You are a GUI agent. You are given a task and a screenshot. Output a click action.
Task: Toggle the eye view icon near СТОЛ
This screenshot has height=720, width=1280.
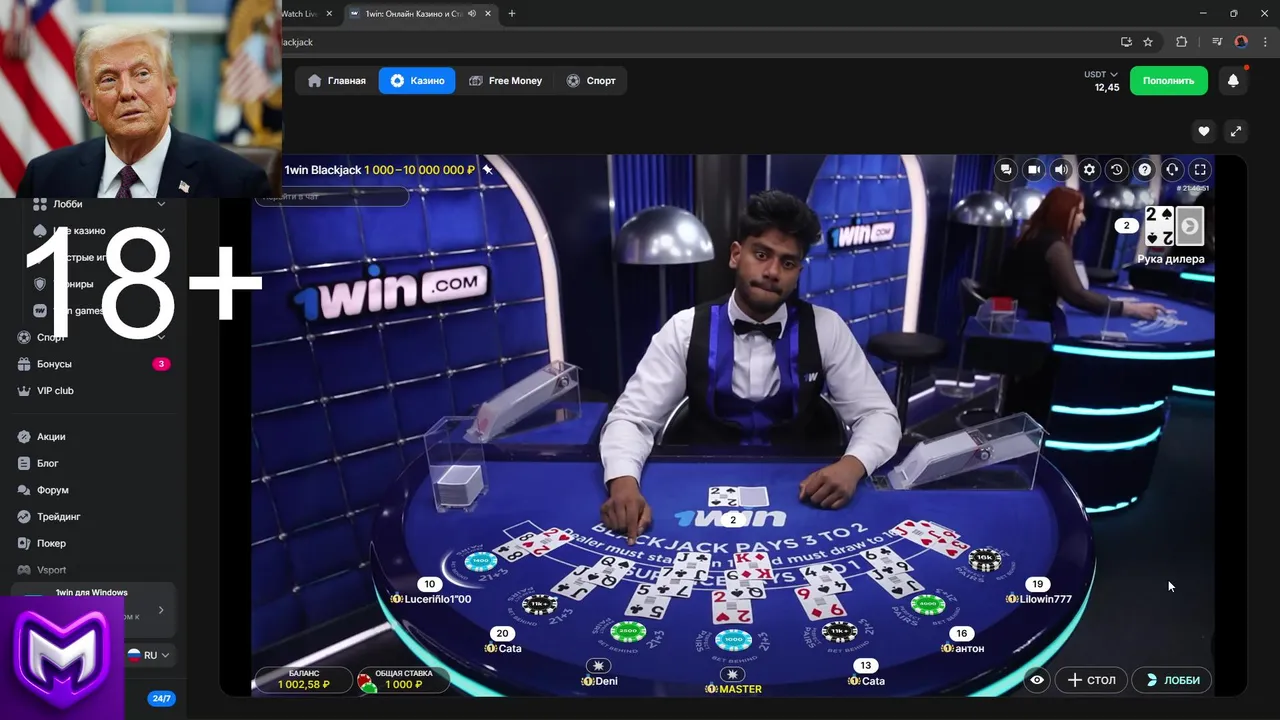[1037, 680]
